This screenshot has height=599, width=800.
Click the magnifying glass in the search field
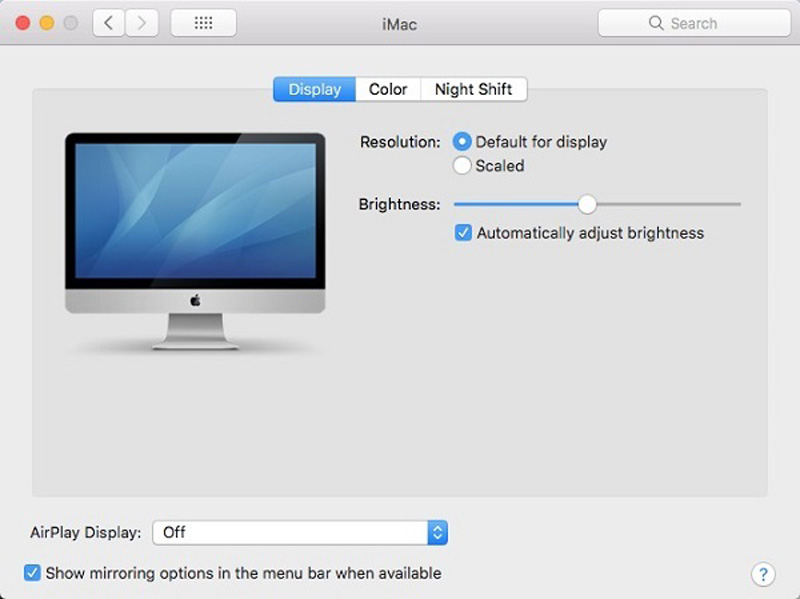pyautogui.click(x=656, y=22)
